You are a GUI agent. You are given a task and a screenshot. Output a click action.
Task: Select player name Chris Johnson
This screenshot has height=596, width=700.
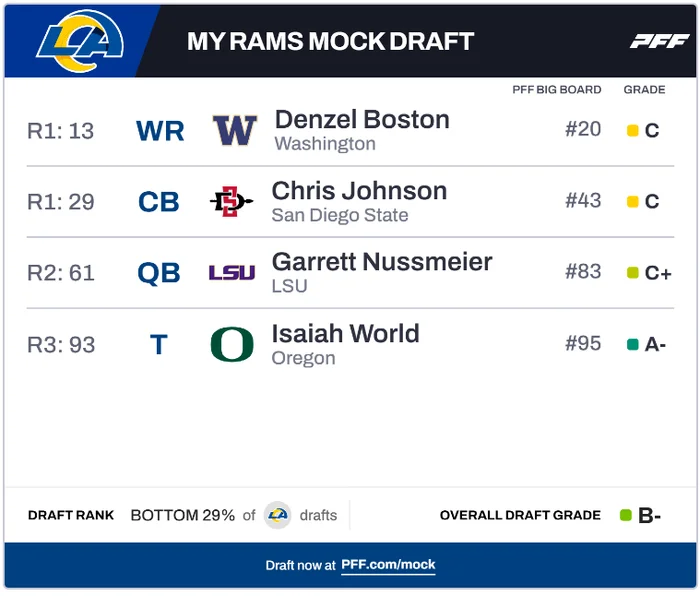[359, 191]
